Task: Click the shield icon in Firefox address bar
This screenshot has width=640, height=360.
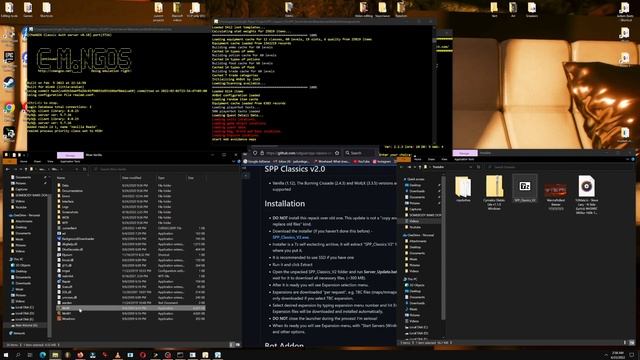Action: click(x=255, y=153)
